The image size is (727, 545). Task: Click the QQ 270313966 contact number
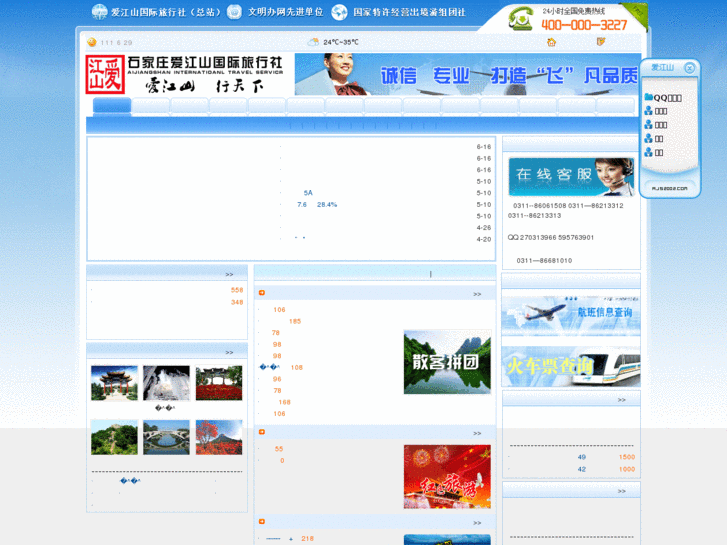(x=537, y=237)
